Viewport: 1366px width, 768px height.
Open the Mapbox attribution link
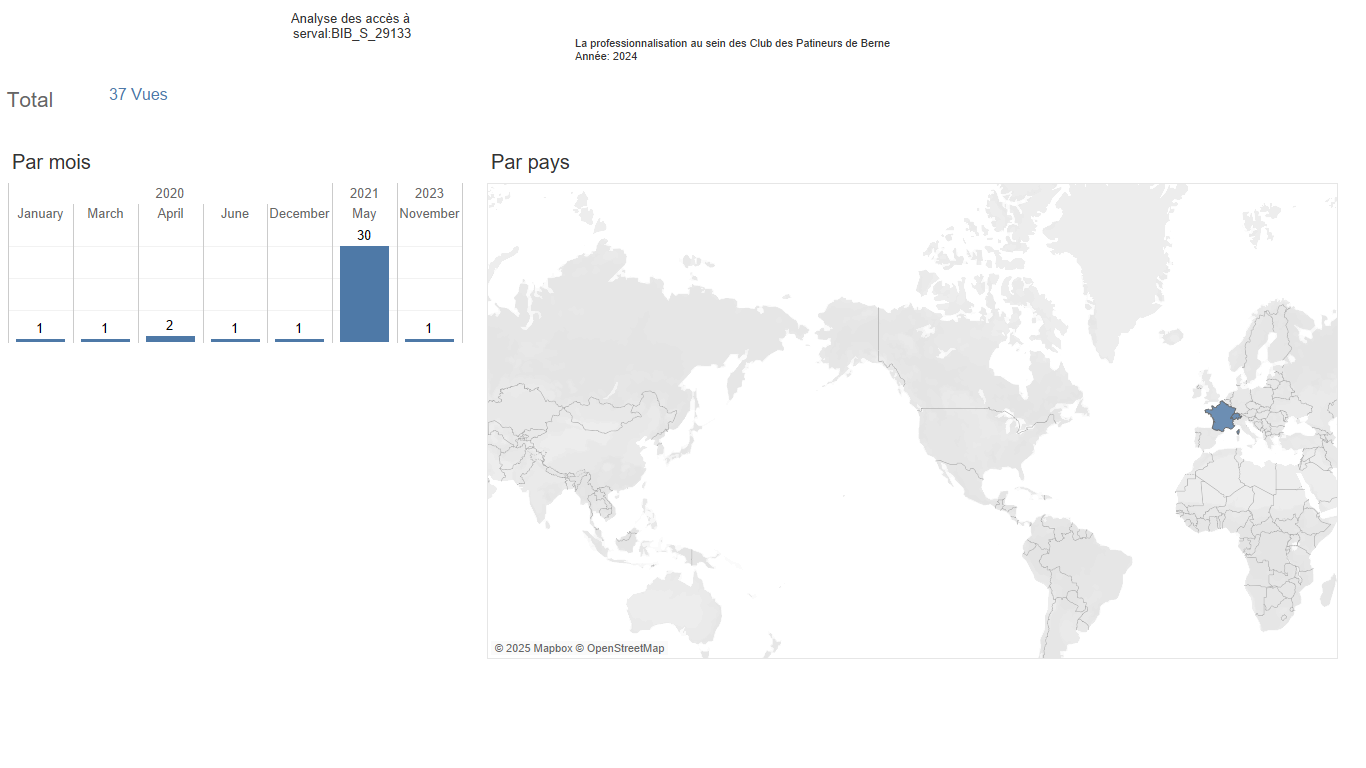click(x=532, y=648)
